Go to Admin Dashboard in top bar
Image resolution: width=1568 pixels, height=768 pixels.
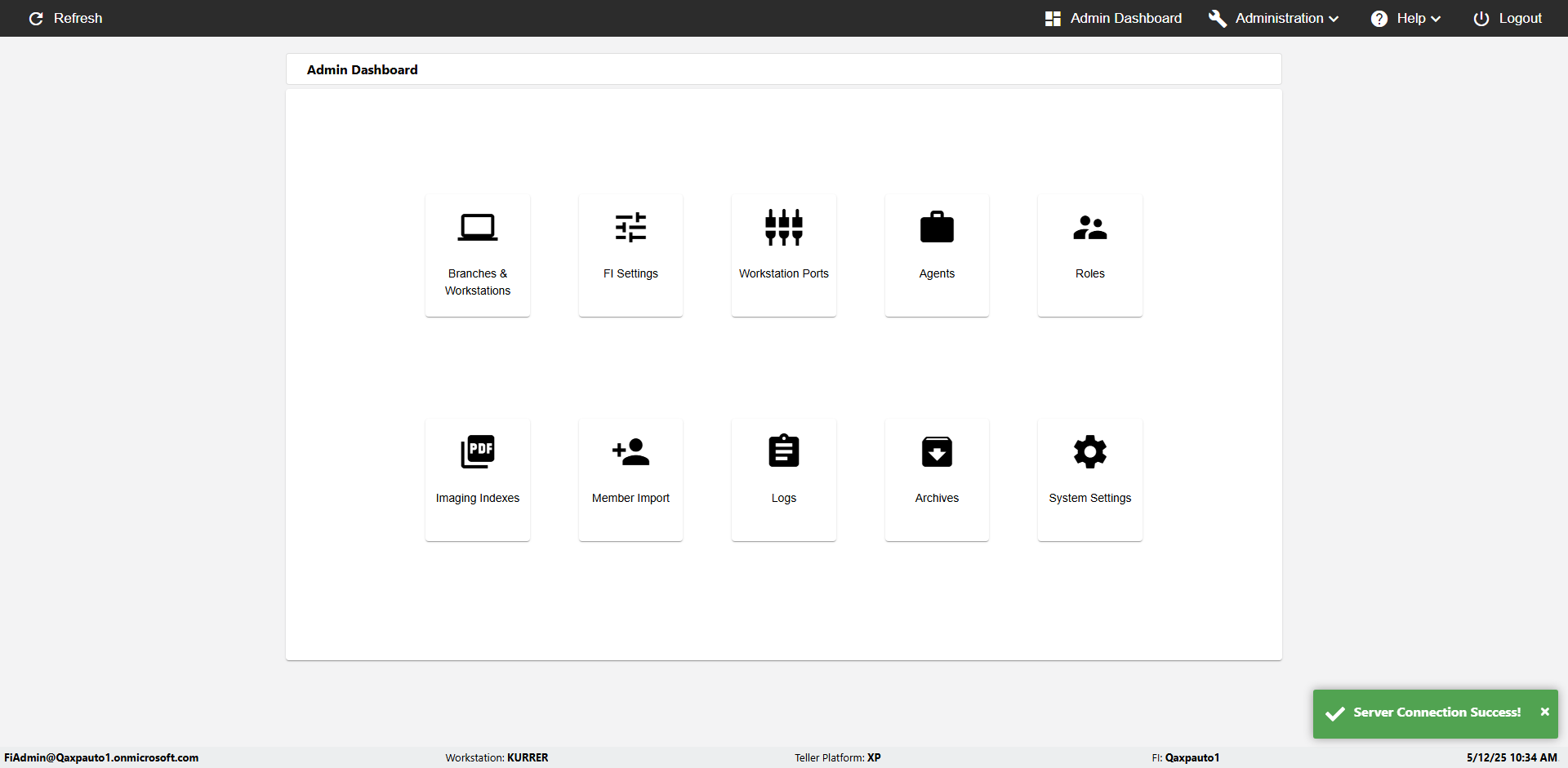click(1113, 18)
